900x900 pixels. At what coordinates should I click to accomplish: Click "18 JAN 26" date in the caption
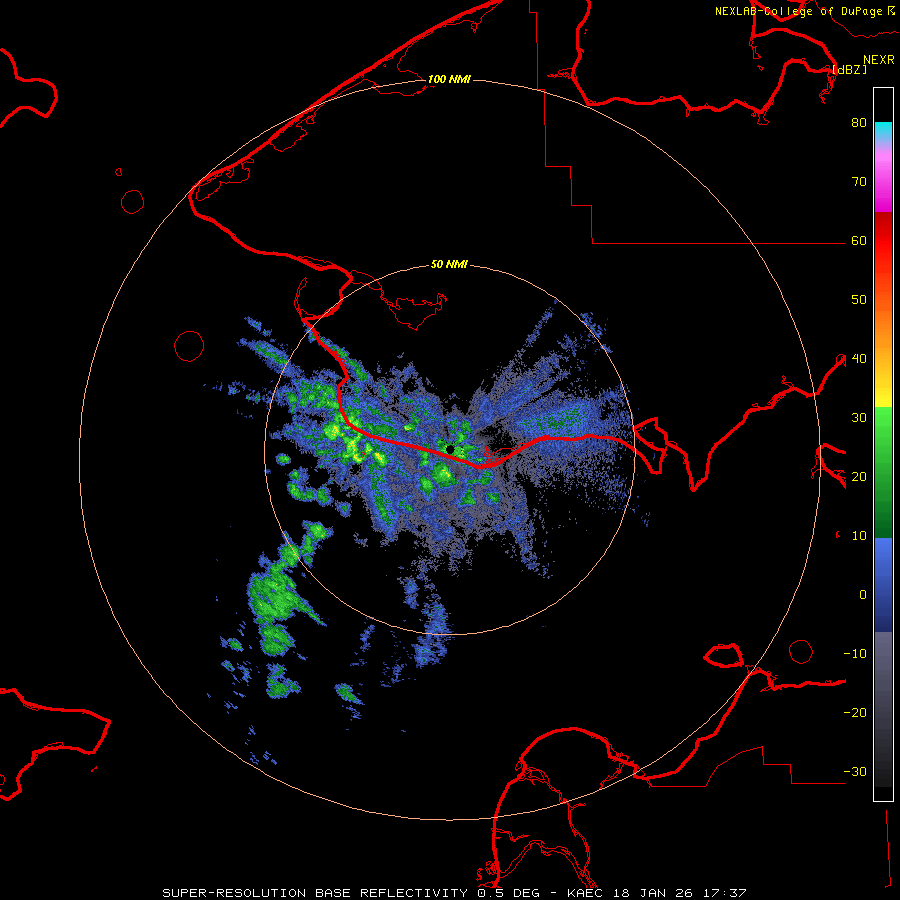click(651, 893)
